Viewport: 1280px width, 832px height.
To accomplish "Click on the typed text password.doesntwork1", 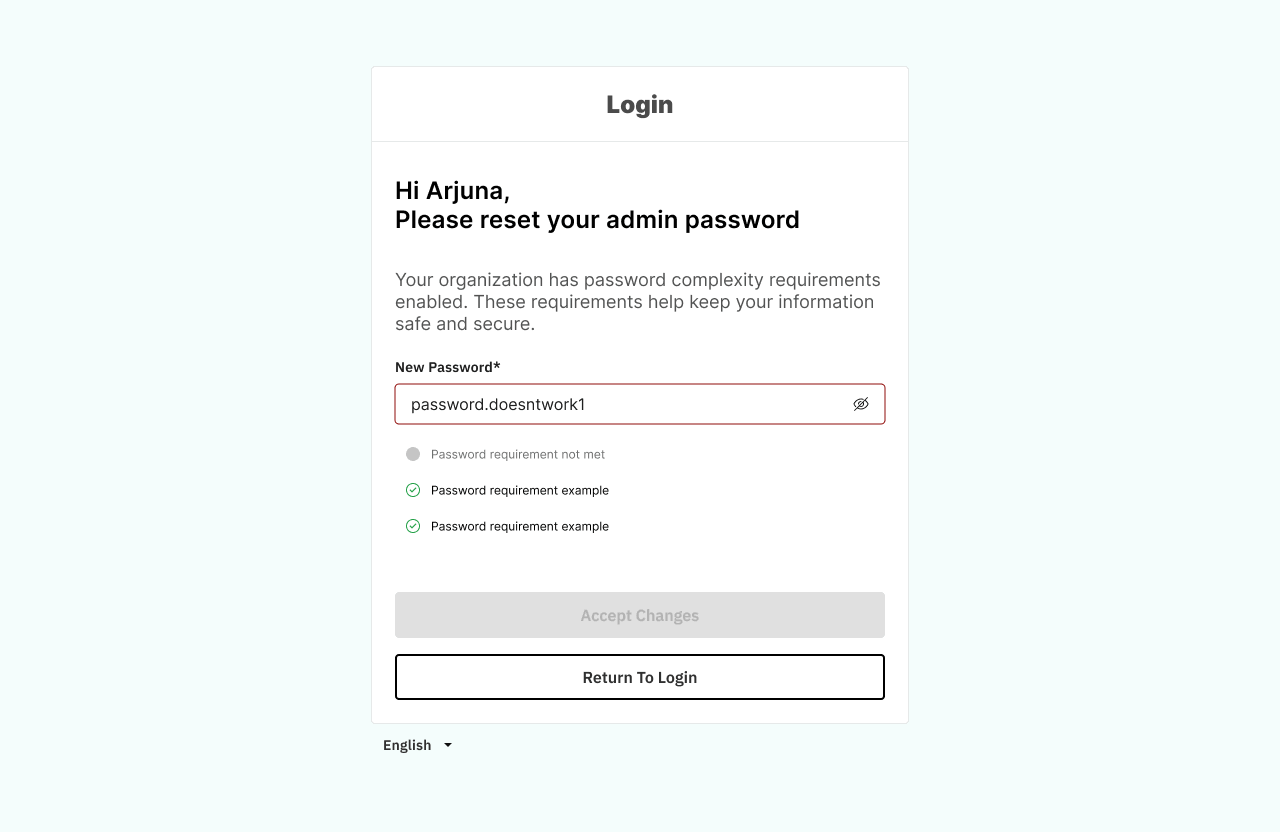I will (x=497, y=404).
